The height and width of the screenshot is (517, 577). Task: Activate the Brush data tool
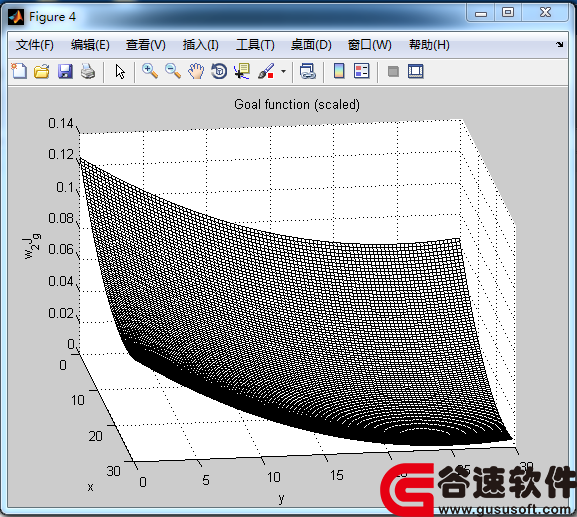pyautogui.click(x=266, y=71)
